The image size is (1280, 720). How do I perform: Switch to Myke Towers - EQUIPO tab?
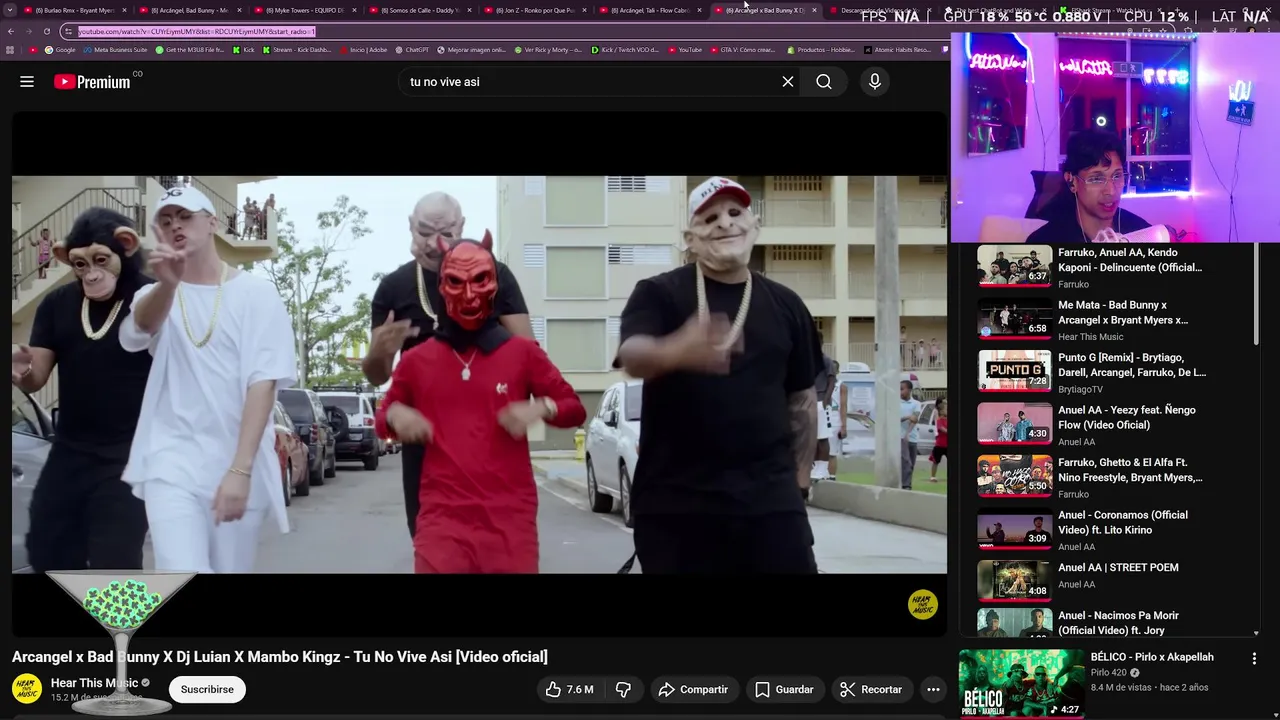303,10
